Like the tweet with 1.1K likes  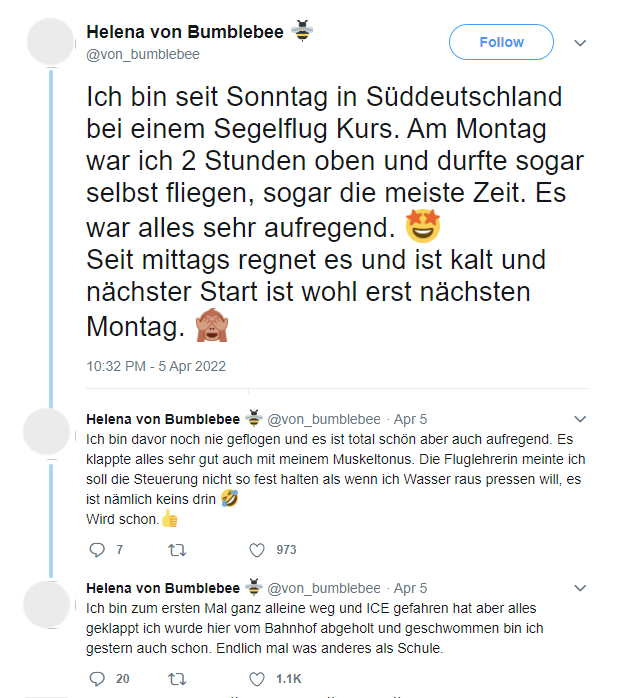coord(257,679)
